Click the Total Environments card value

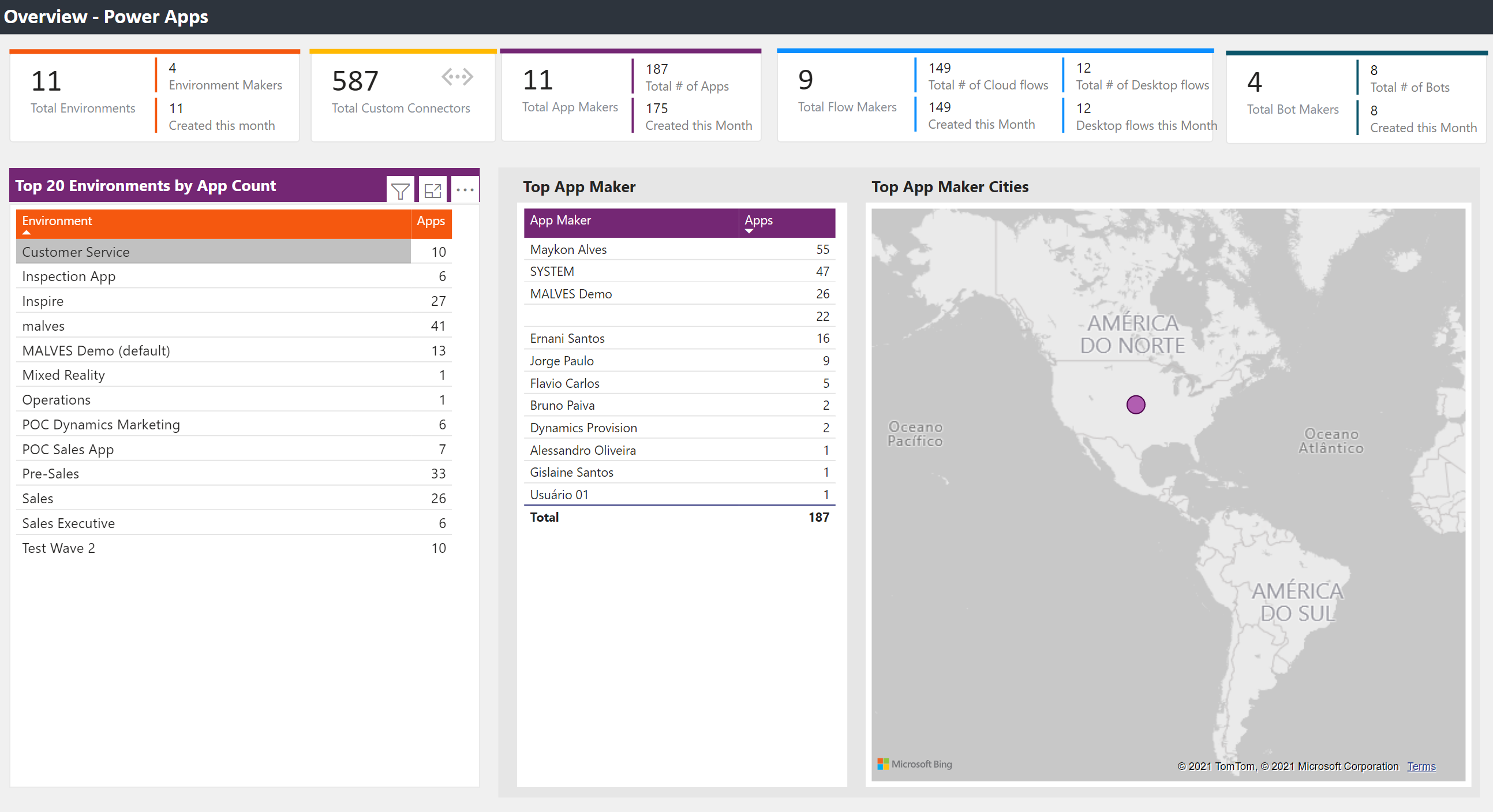46,81
